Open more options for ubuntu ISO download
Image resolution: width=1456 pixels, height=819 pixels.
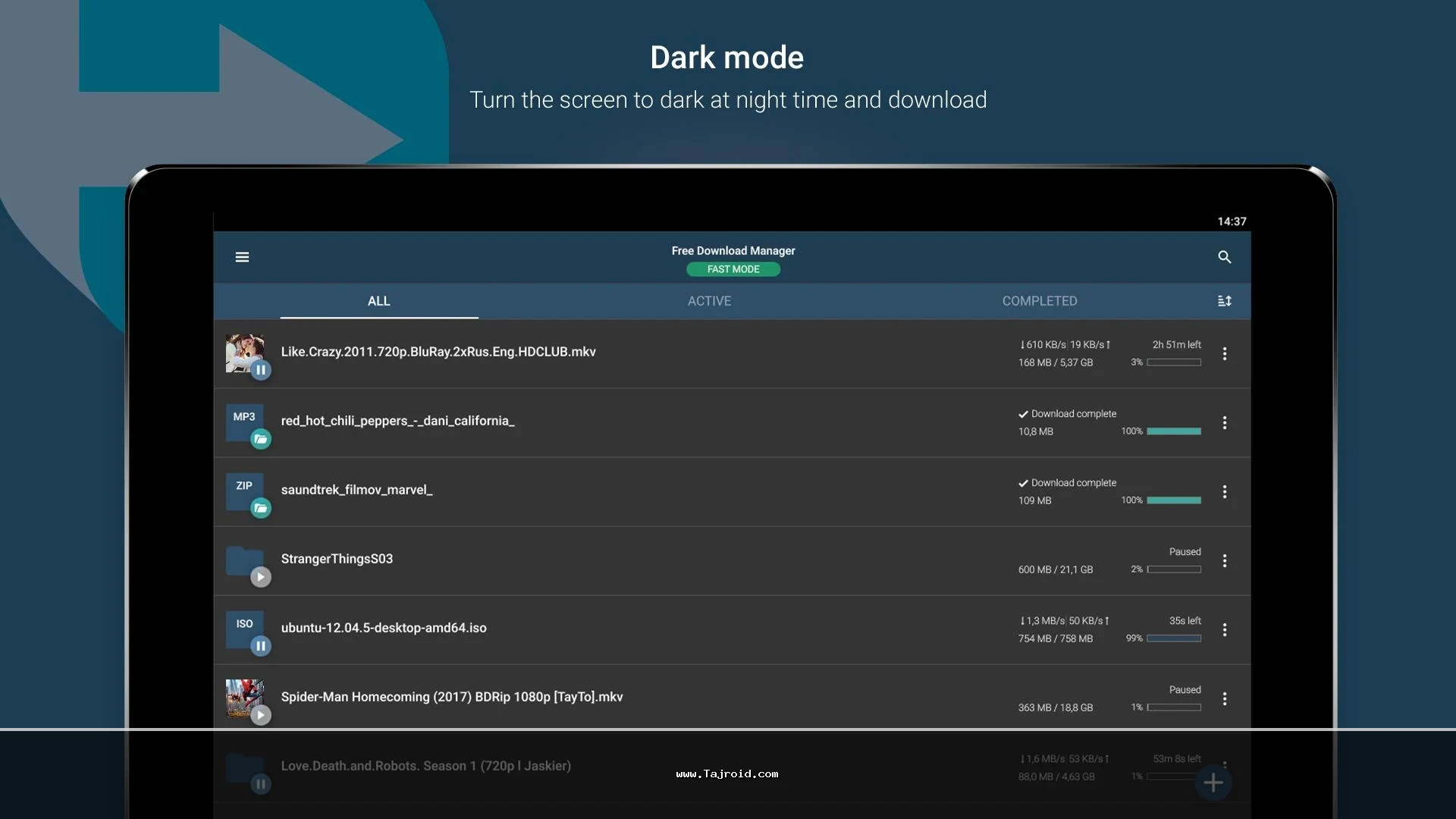(x=1224, y=629)
